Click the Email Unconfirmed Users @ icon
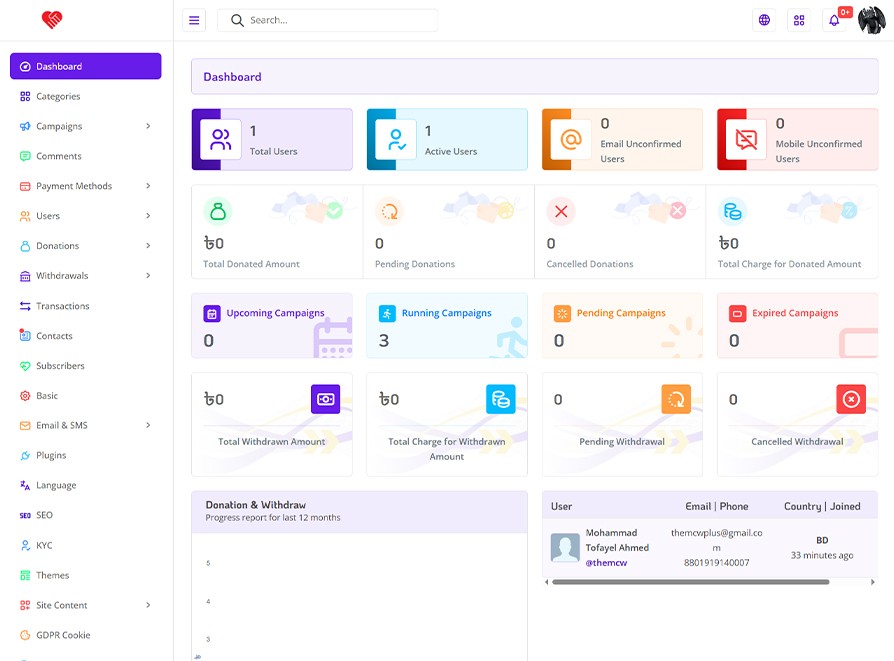 [571, 140]
